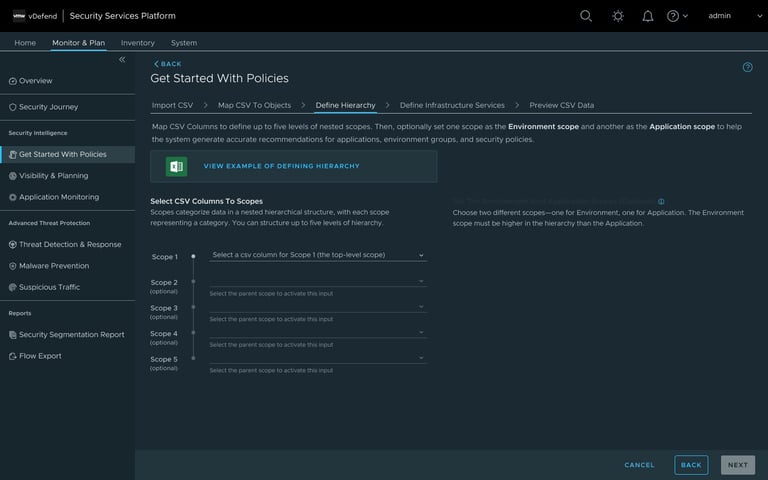The height and width of the screenshot is (480, 768).
Task: Open the notifications bell
Action: point(648,16)
